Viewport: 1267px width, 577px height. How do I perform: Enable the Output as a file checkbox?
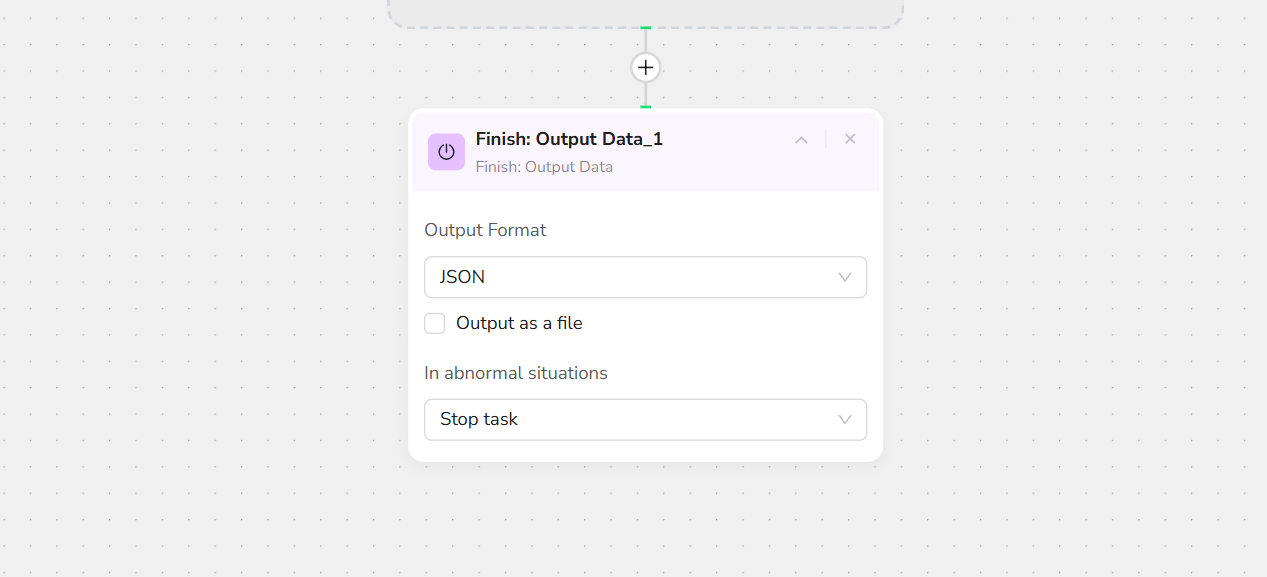(435, 323)
